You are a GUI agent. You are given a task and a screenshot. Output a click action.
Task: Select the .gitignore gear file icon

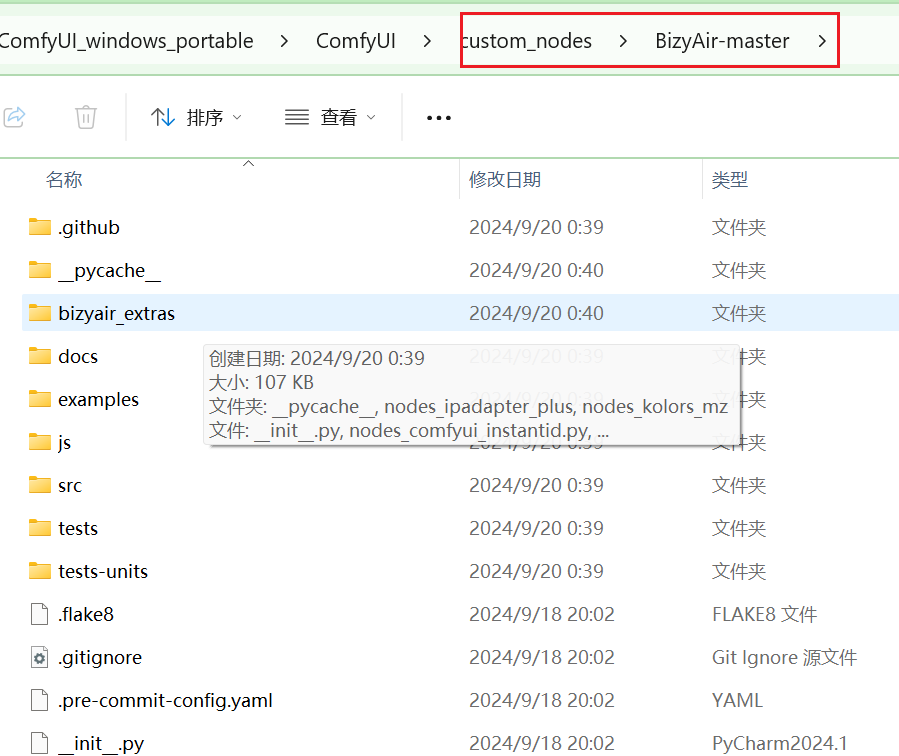point(40,657)
